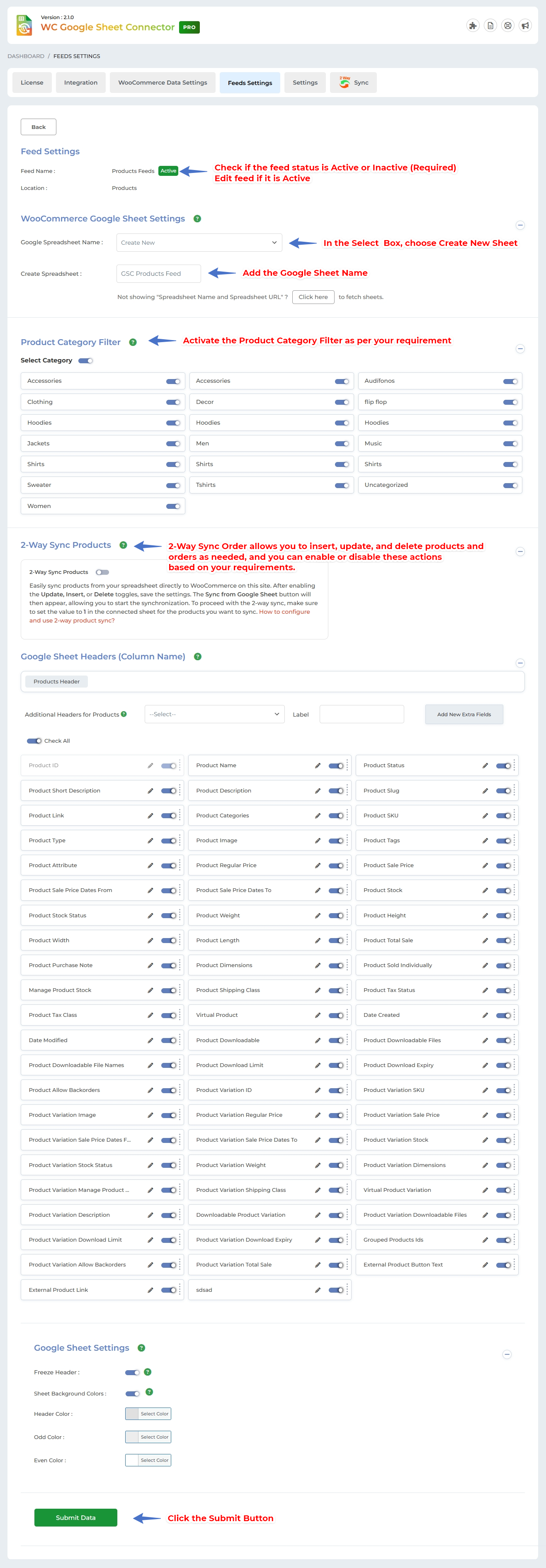Click the Add New Extra Fields button
Image resolution: width=546 pixels, height=1568 pixels.
[464, 715]
